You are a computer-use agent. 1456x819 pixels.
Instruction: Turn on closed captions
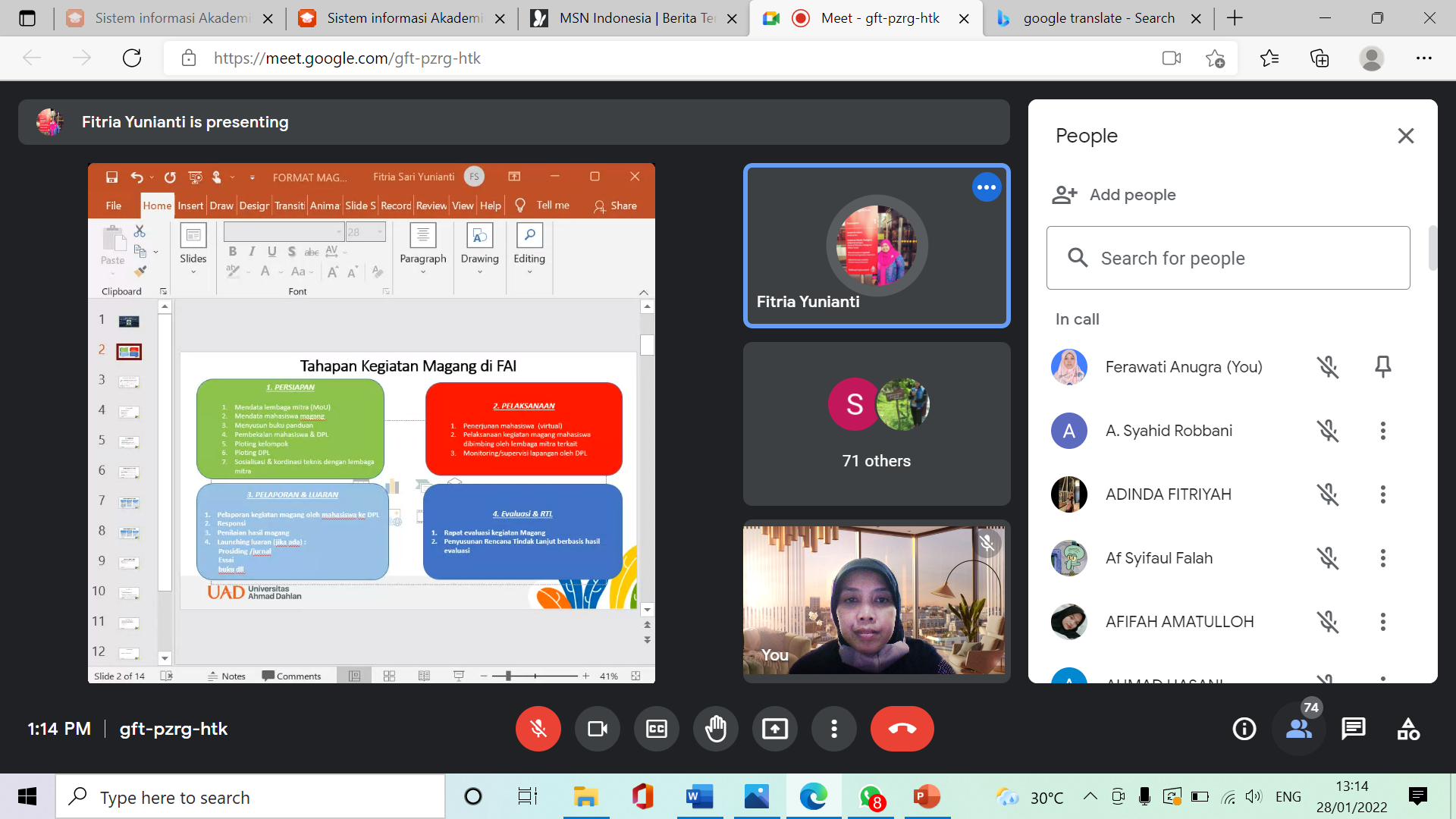pyautogui.click(x=656, y=729)
